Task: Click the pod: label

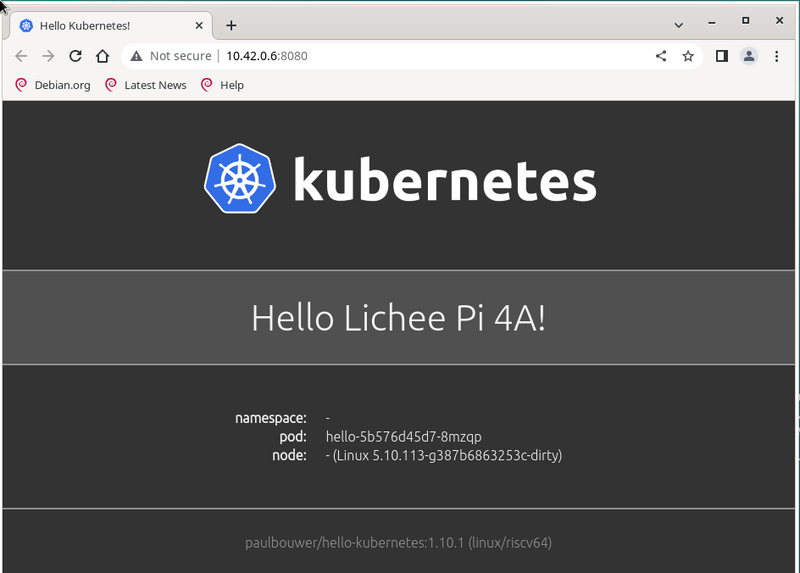Action: [293, 437]
